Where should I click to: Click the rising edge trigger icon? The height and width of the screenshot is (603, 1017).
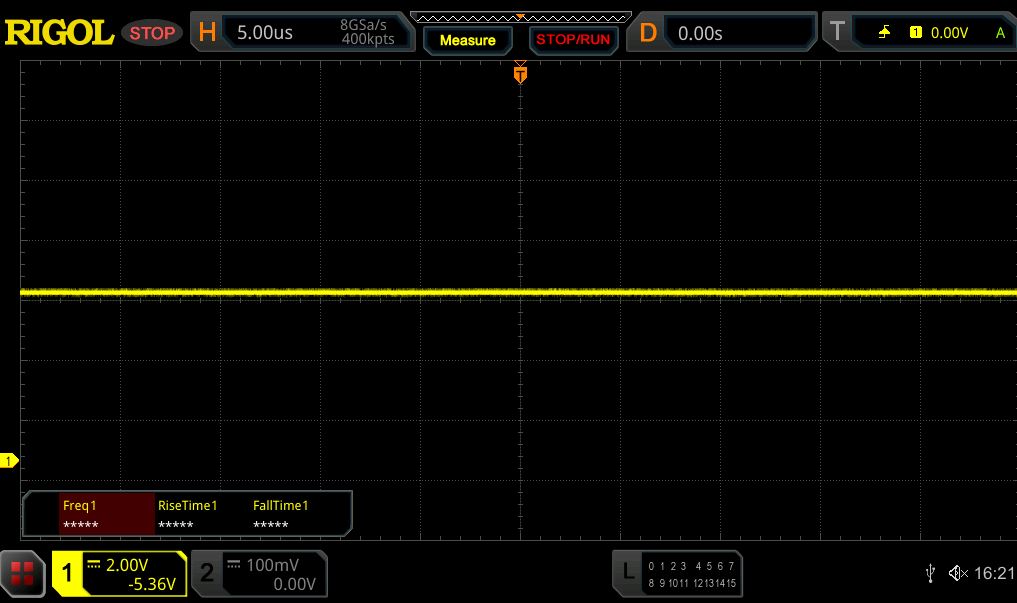pos(884,33)
